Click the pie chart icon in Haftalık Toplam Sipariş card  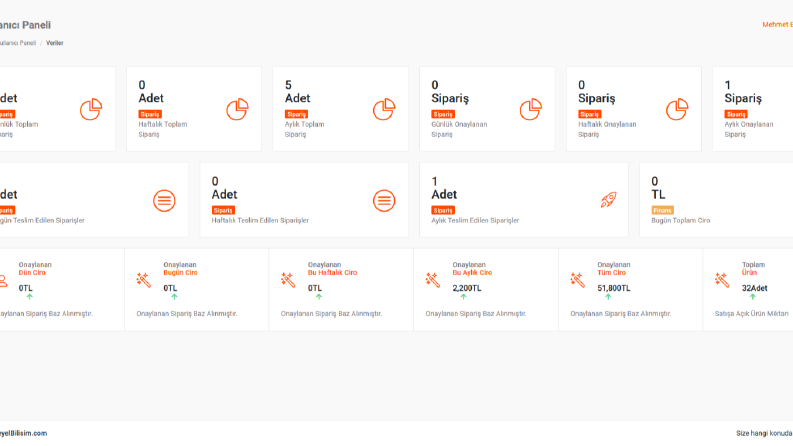tap(237, 109)
